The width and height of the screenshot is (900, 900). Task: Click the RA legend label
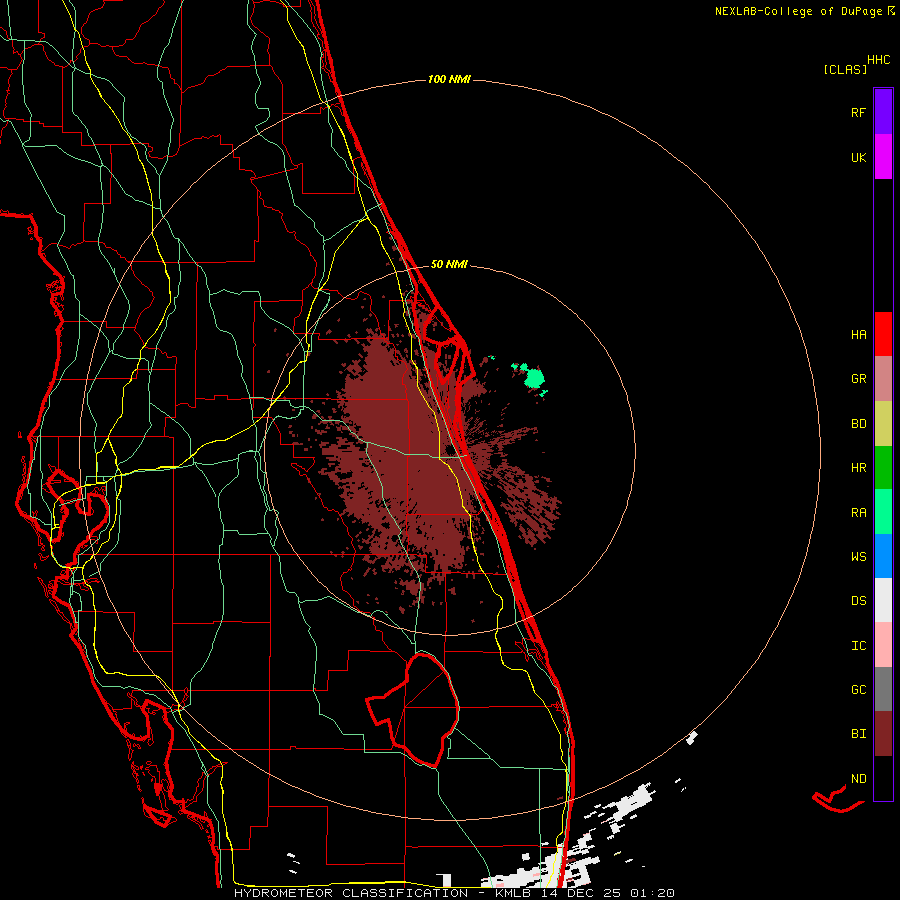(858, 513)
